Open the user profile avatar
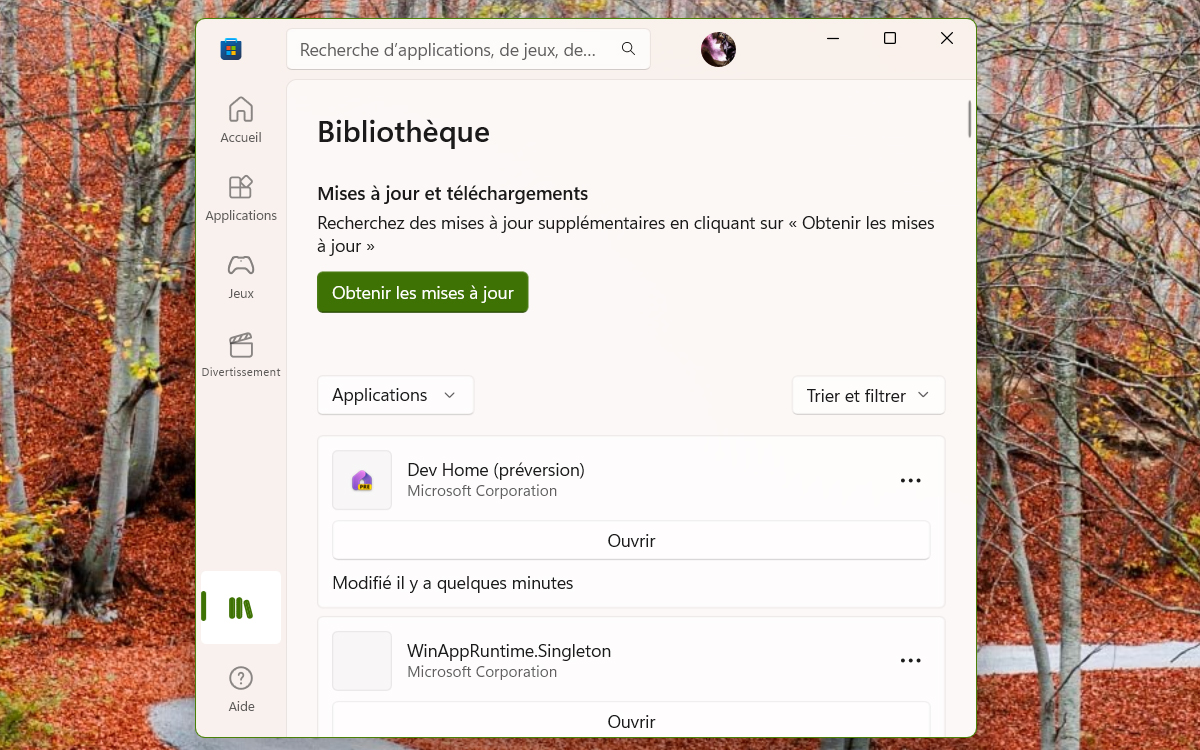This screenshot has height=750, width=1200. coord(718,49)
